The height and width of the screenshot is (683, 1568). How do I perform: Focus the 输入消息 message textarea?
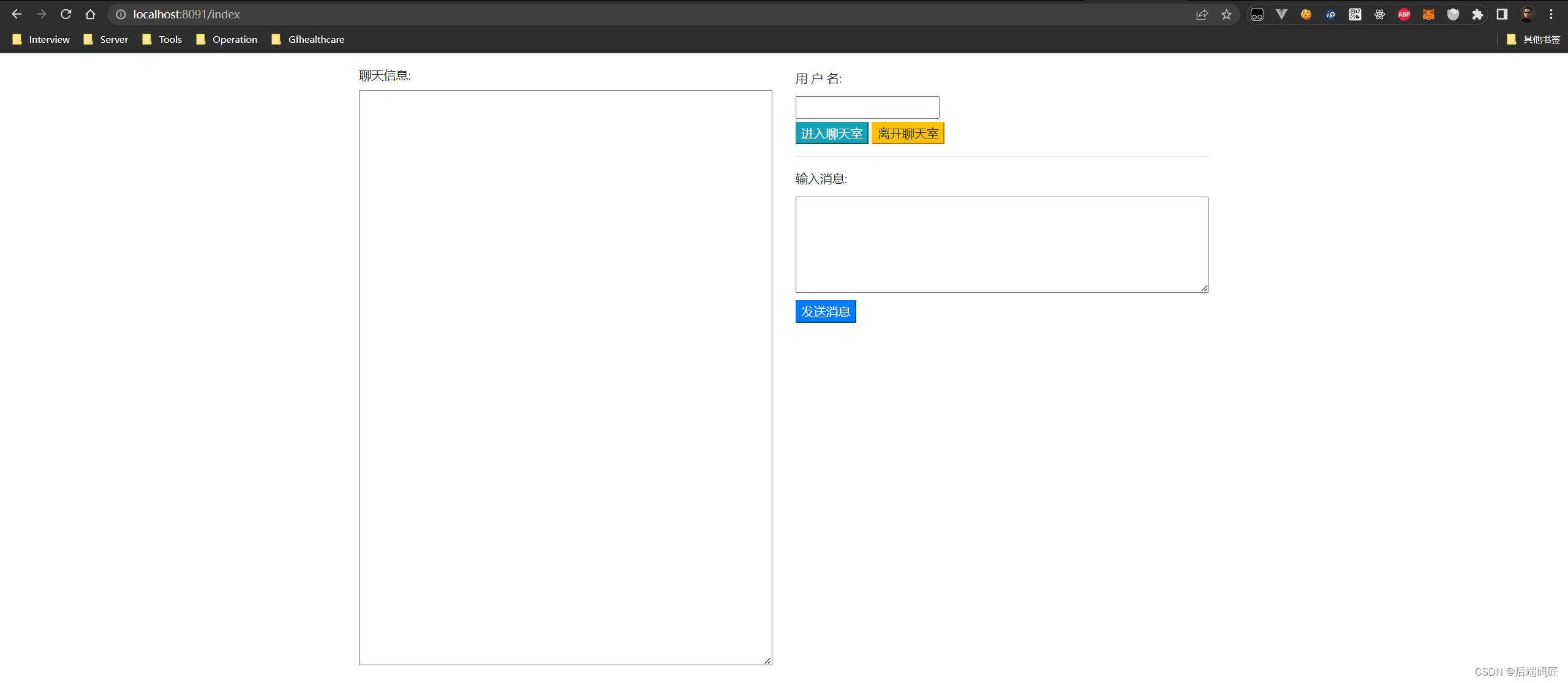(x=1002, y=244)
